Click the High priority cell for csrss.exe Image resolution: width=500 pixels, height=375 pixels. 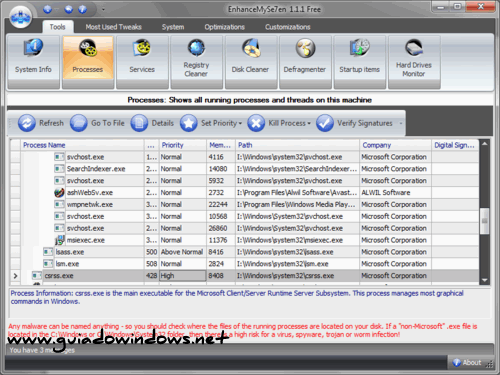pos(183,276)
